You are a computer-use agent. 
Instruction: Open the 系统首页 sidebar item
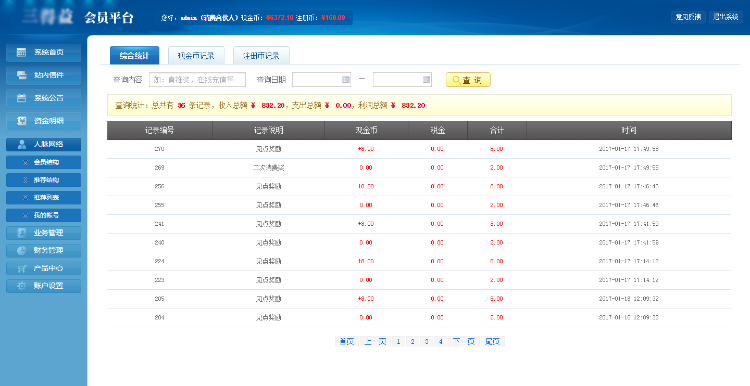(44, 52)
